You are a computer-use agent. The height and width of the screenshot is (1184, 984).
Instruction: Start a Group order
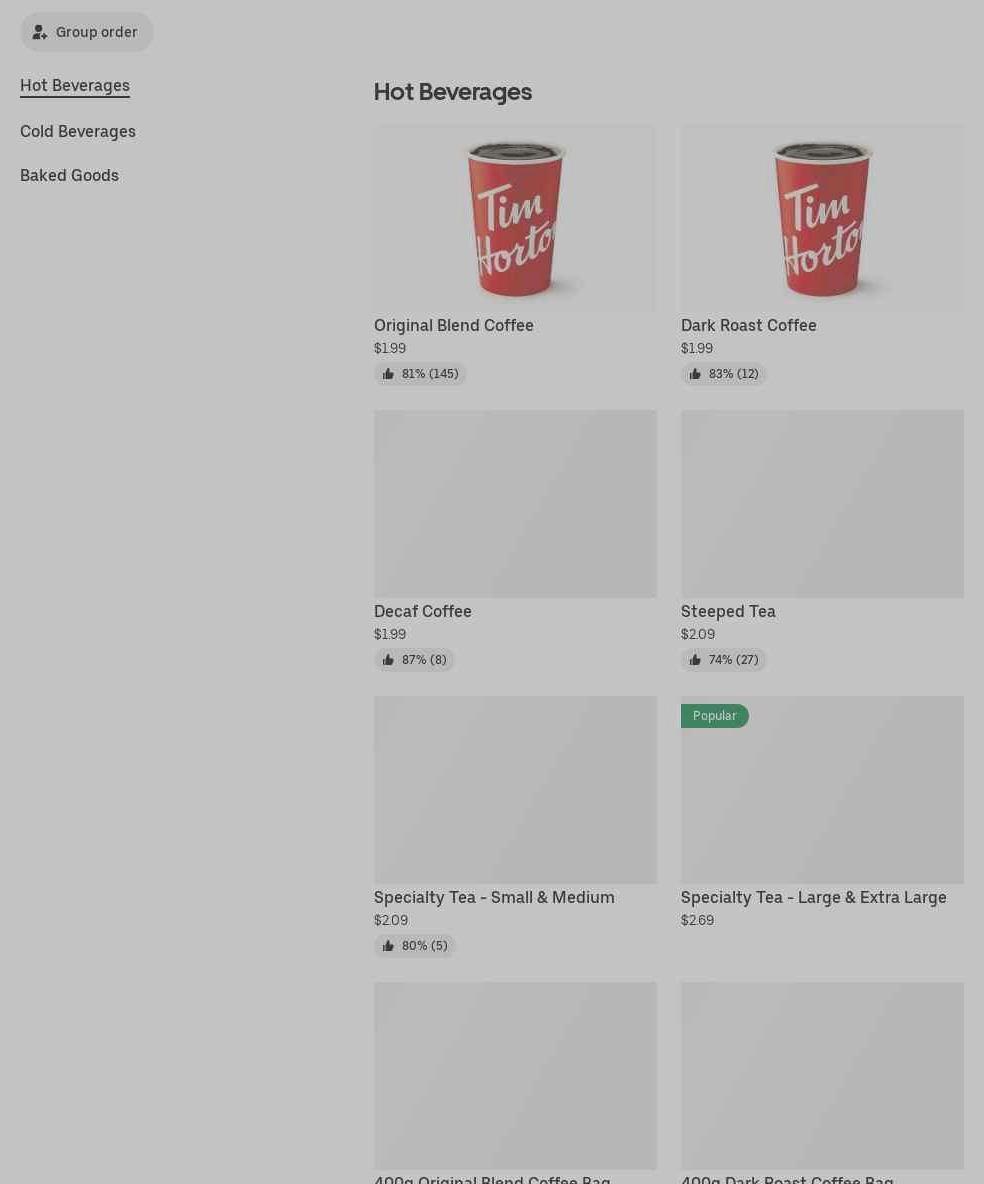[87, 32]
